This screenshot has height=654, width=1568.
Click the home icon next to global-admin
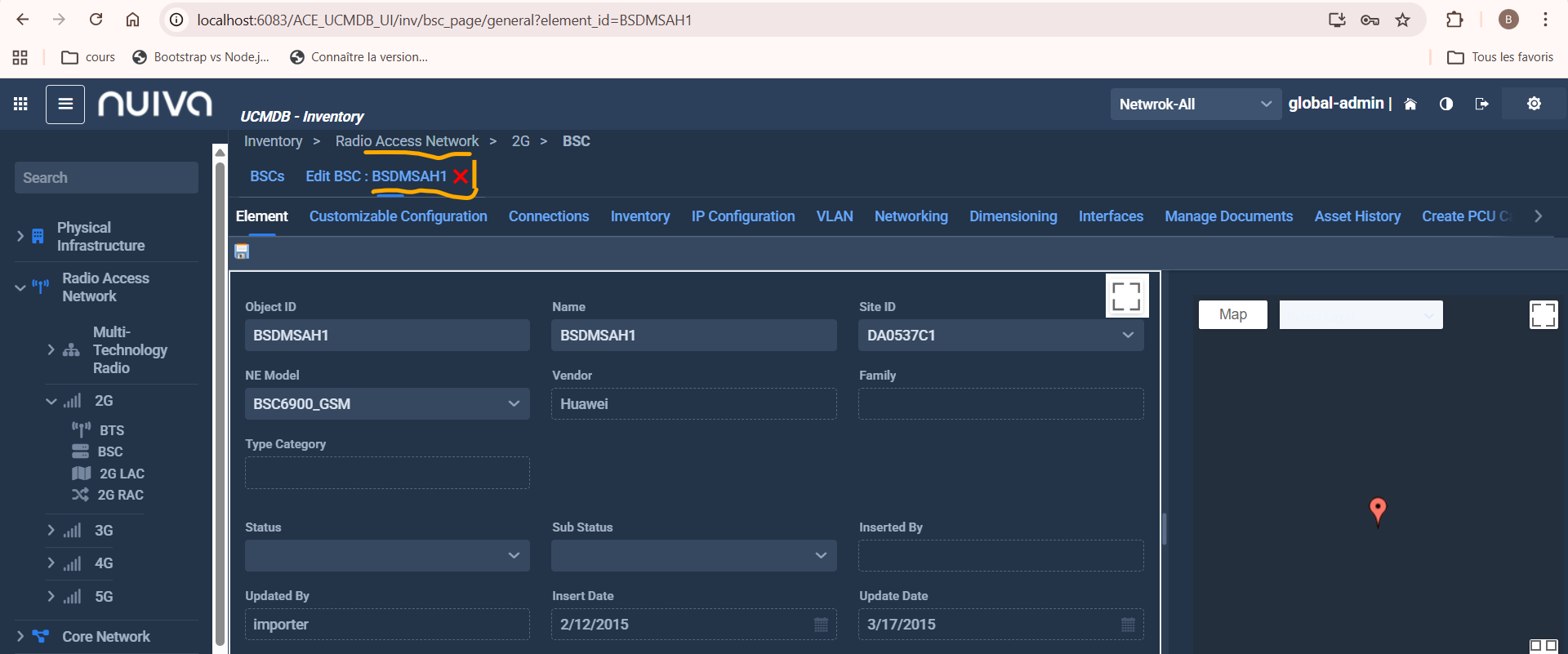[1410, 104]
